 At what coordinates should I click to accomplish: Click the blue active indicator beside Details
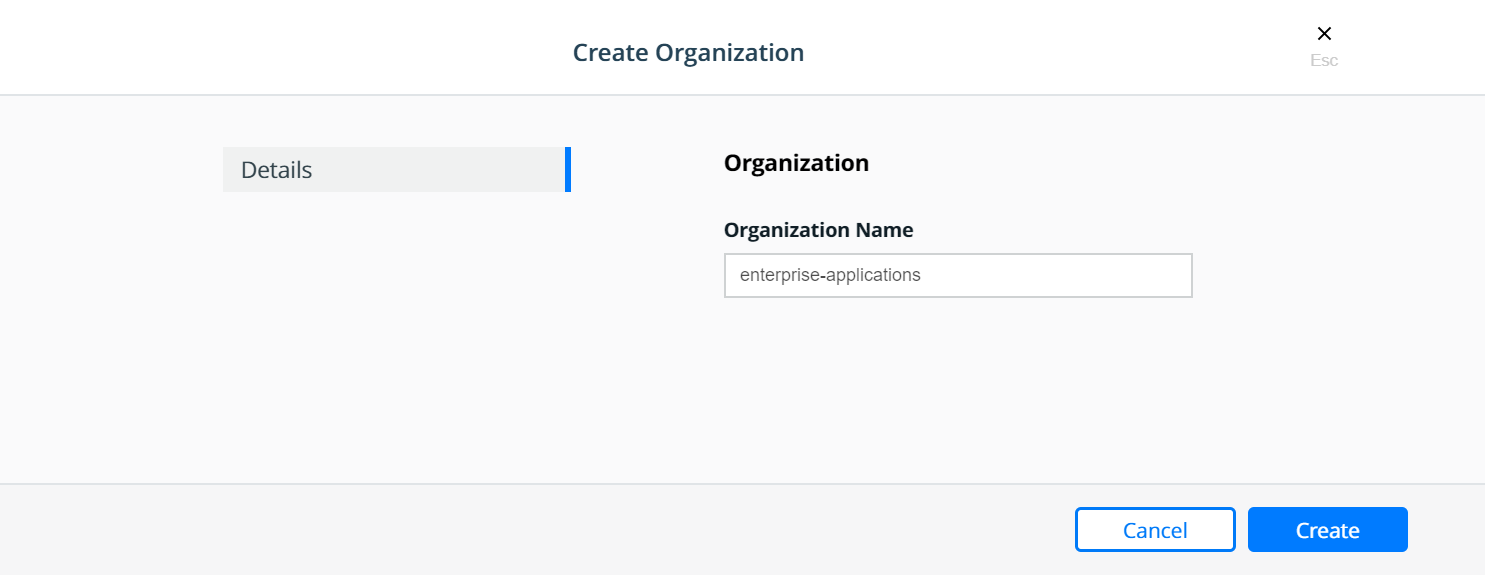pyautogui.click(x=568, y=169)
